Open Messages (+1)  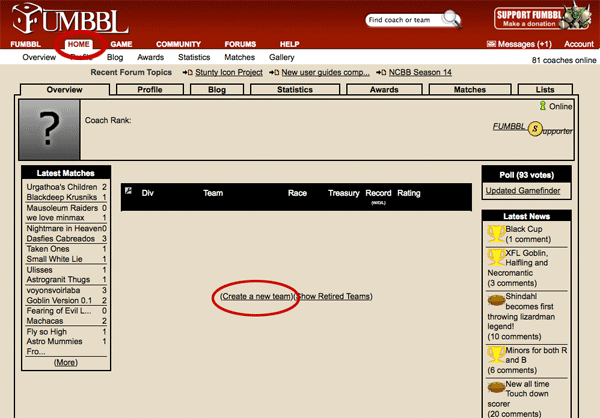coord(525,44)
